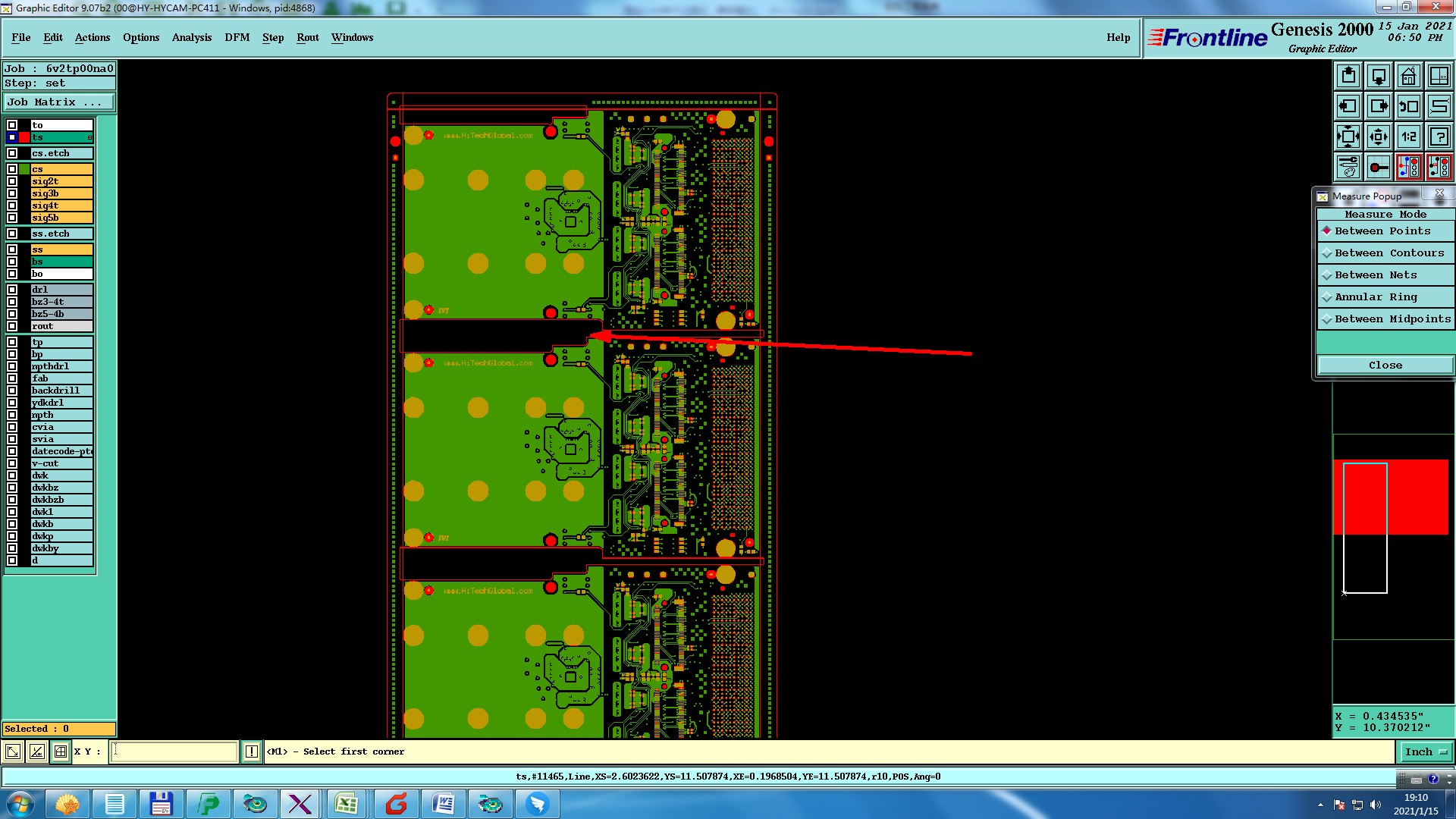The height and width of the screenshot is (819, 1456).
Task: Click the Home view icon
Action: point(1408,76)
